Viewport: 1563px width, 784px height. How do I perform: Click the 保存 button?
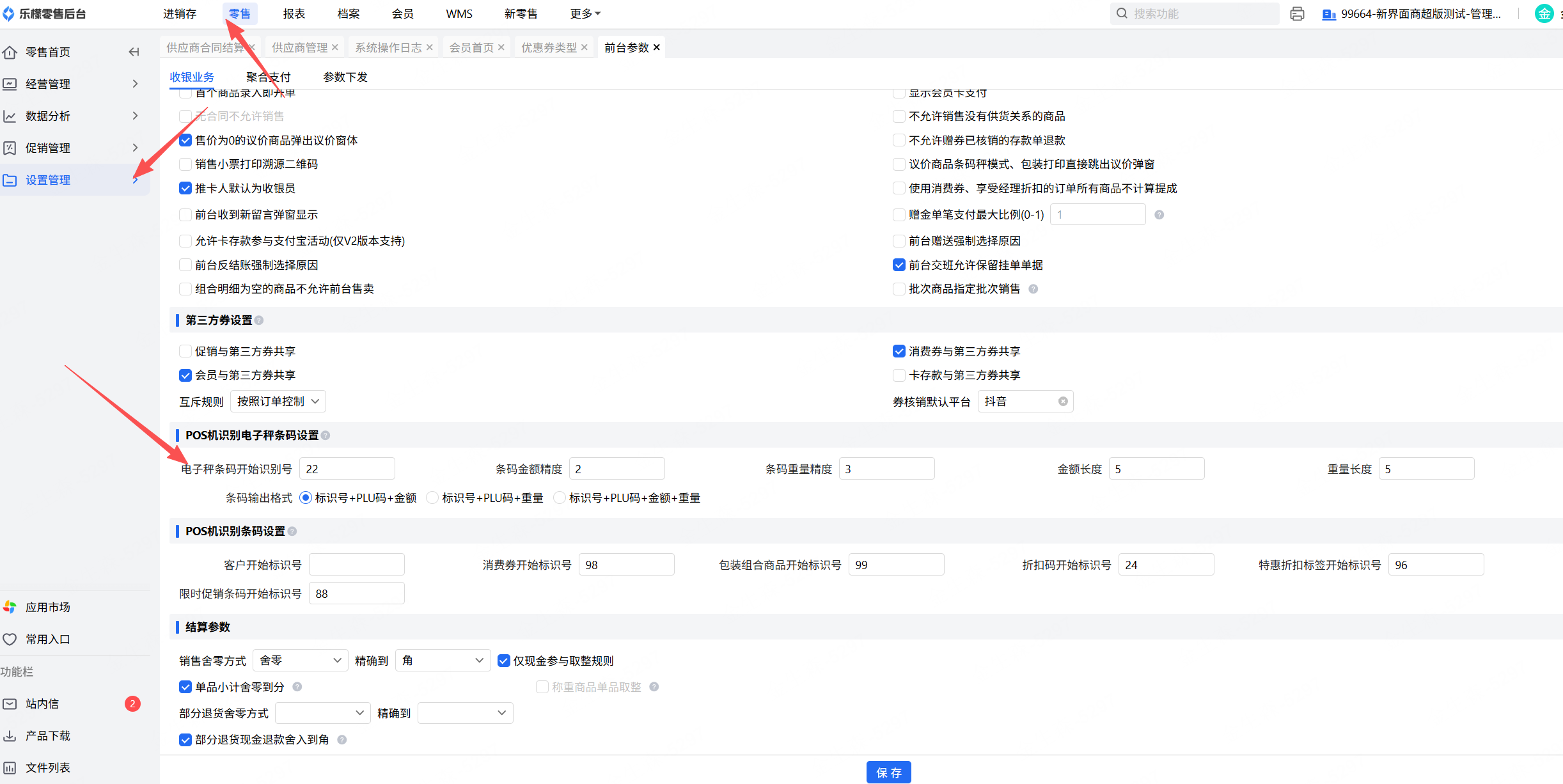tap(888, 772)
